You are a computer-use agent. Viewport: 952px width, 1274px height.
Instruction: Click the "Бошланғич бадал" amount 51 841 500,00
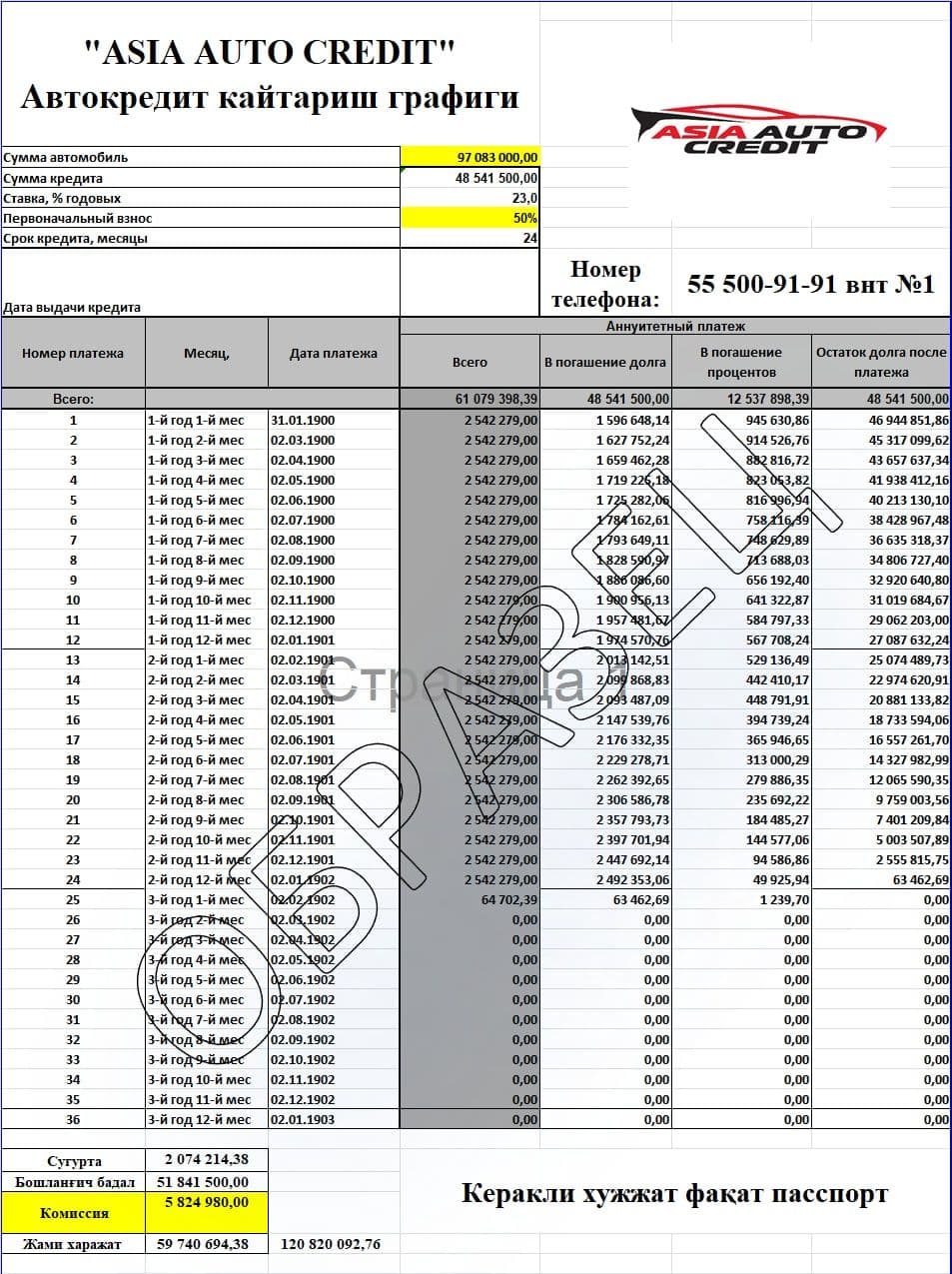[207, 1181]
